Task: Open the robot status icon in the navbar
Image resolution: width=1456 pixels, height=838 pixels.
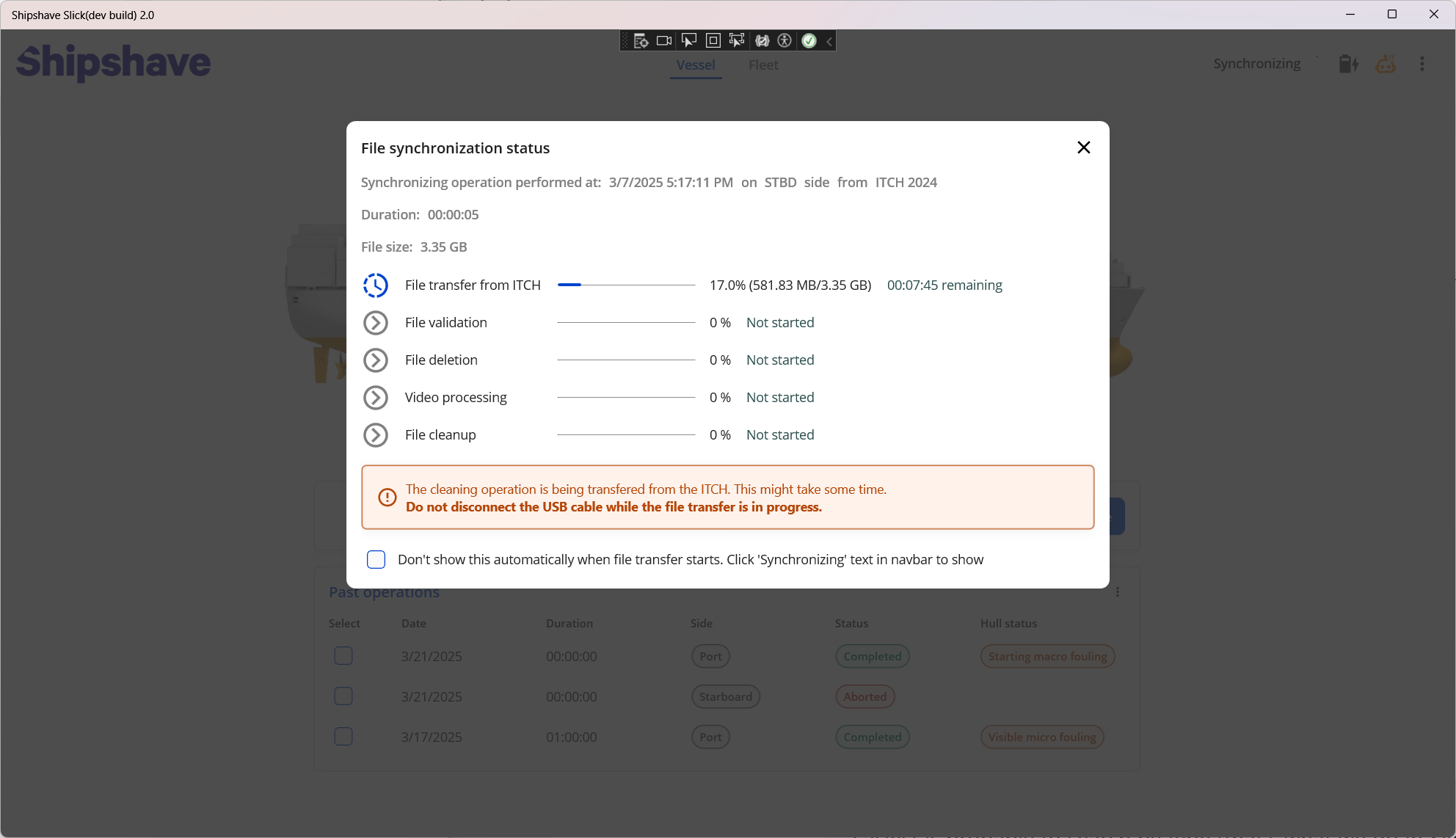Action: coord(1386,64)
